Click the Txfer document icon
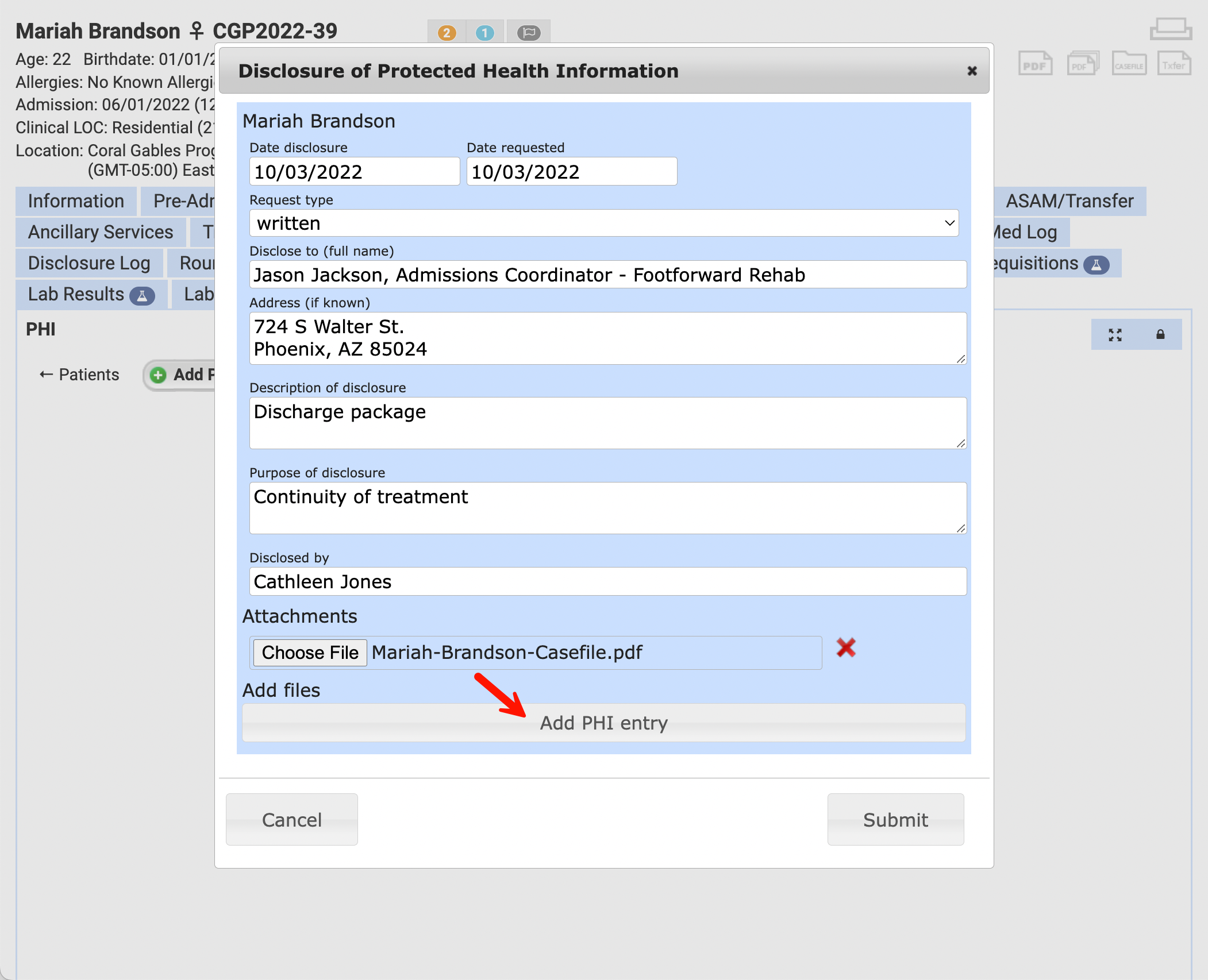Viewport: 1208px width, 980px height. pos(1174,64)
